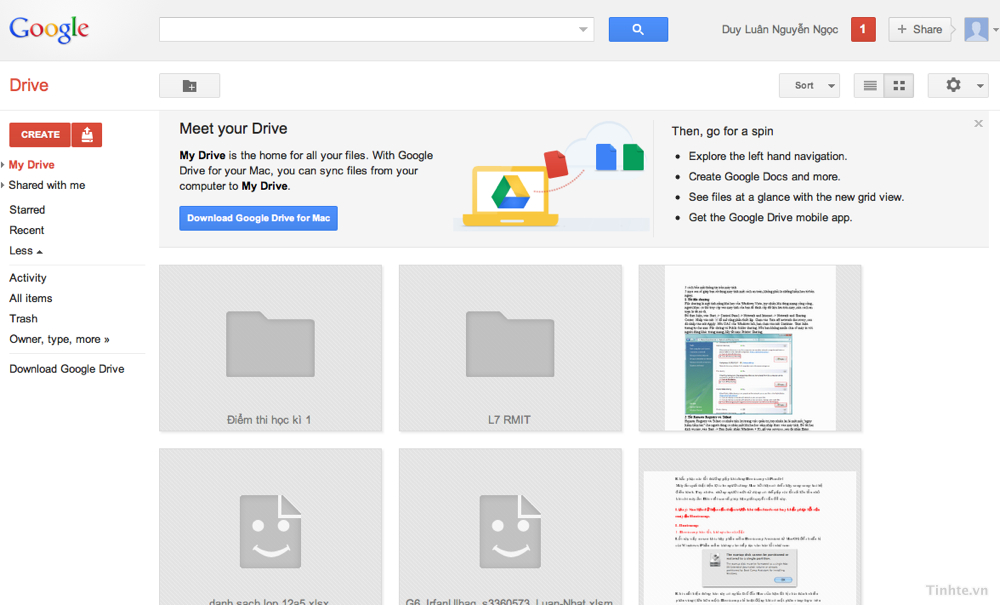Open All items
Screen dimensions: 1000x605
click(31, 298)
